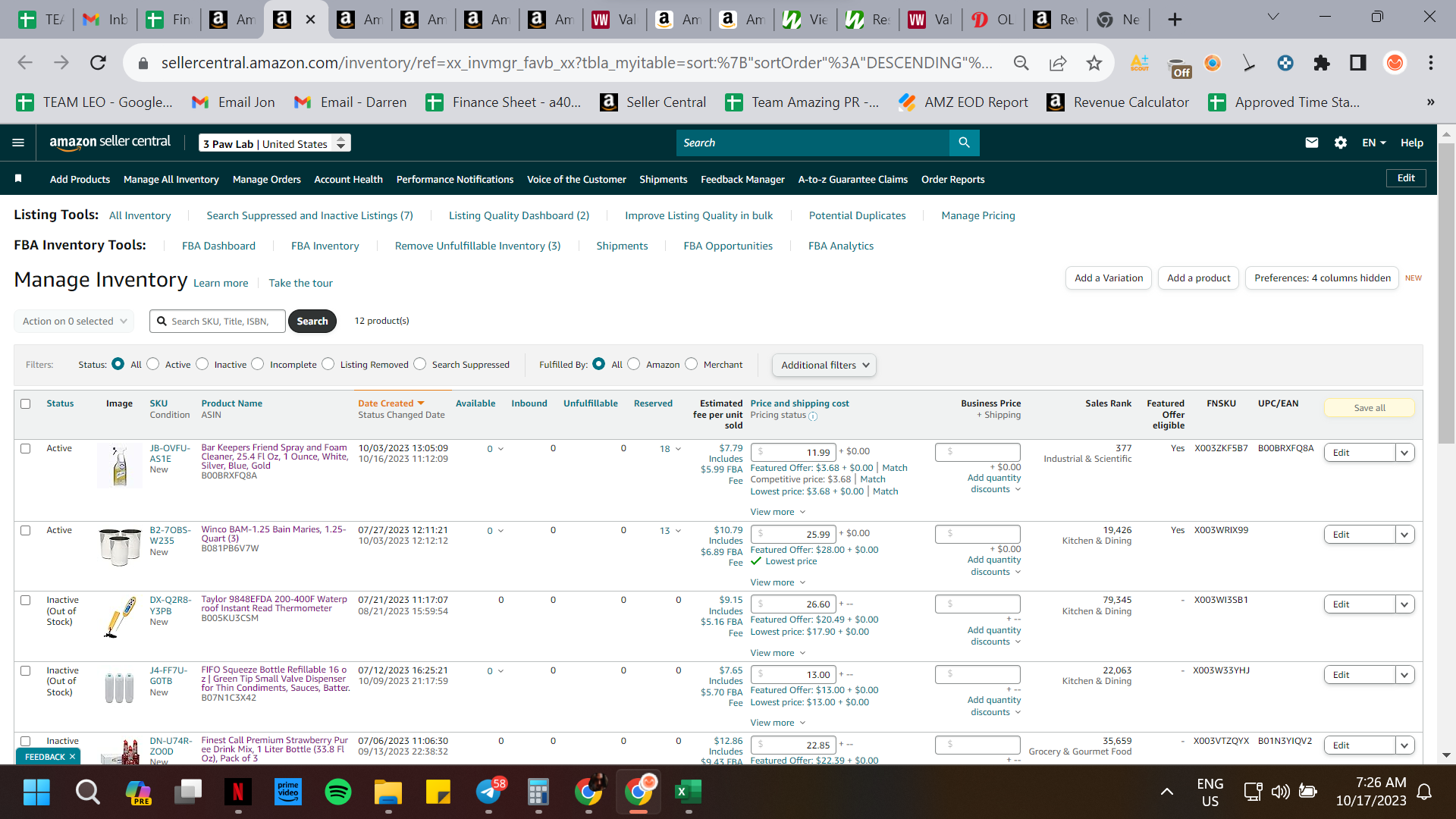Image resolution: width=1456 pixels, height=819 pixels.
Task: Open Order Reports menu item
Action: 952,179
